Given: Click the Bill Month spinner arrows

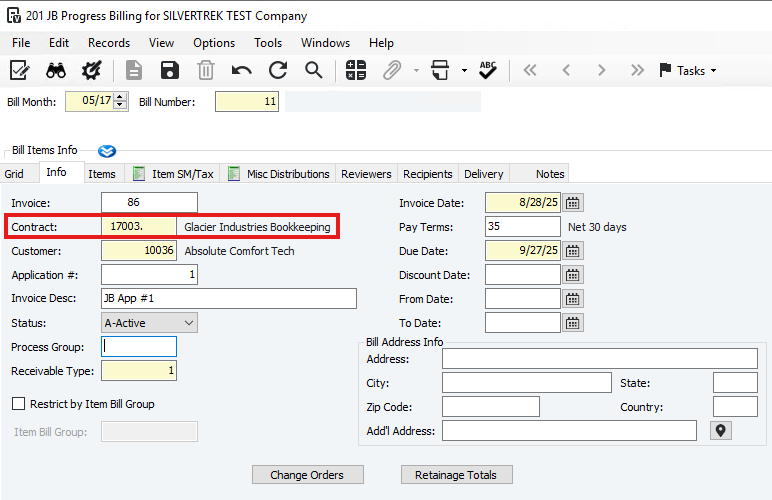Looking at the screenshot, I should [120, 101].
